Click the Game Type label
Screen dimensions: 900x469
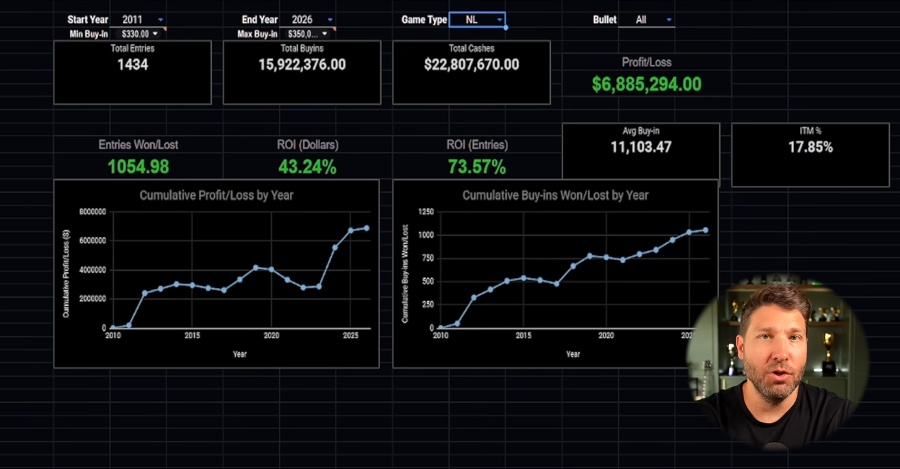pos(424,20)
